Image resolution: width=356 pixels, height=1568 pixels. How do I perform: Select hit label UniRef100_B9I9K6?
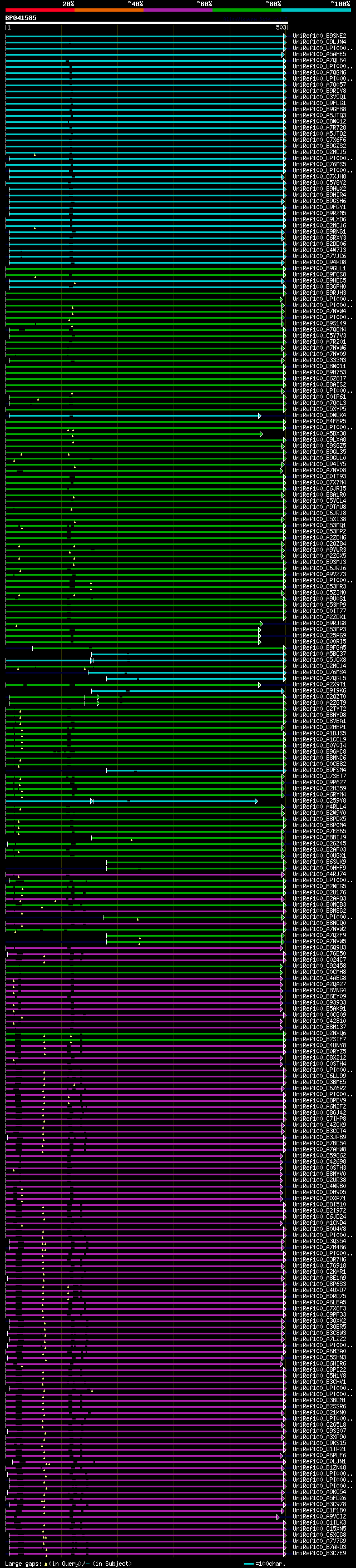(x=319, y=690)
